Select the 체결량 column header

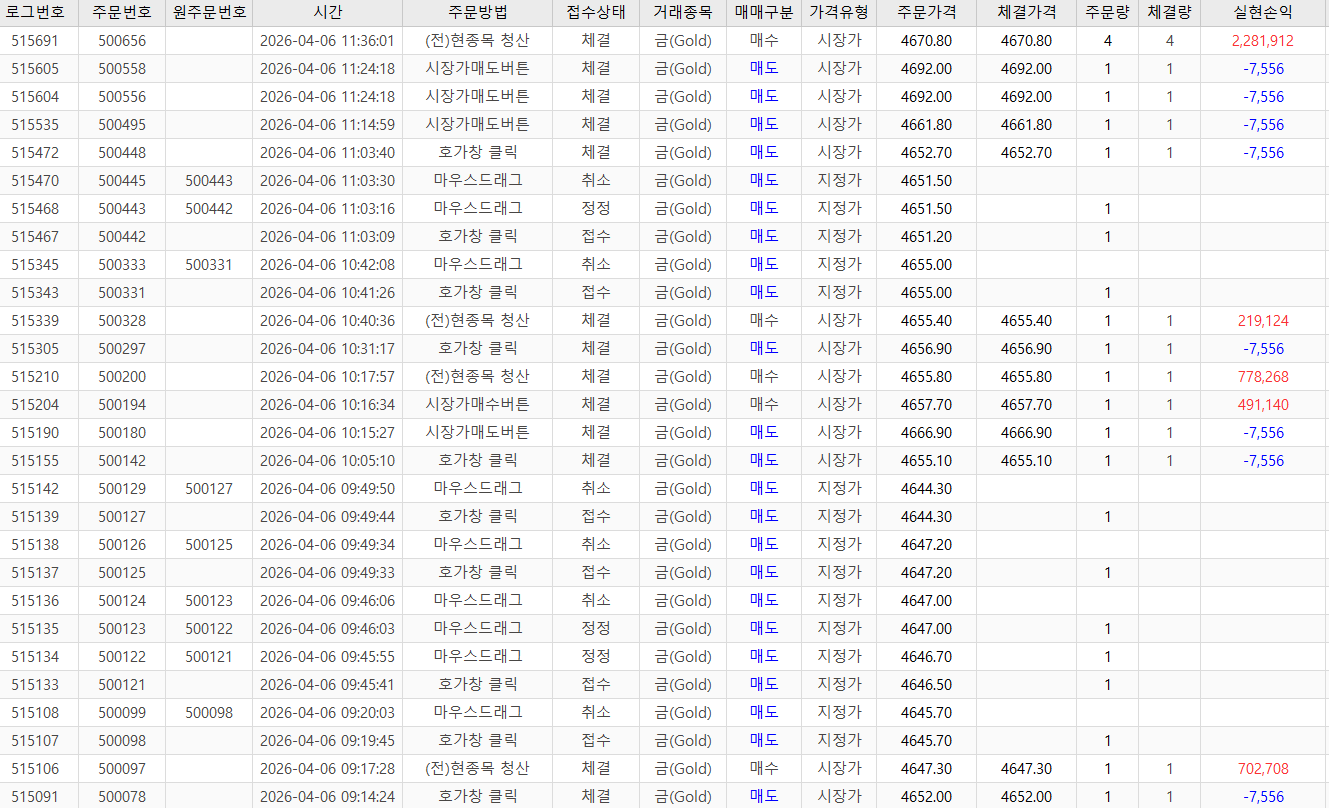point(1169,13)
